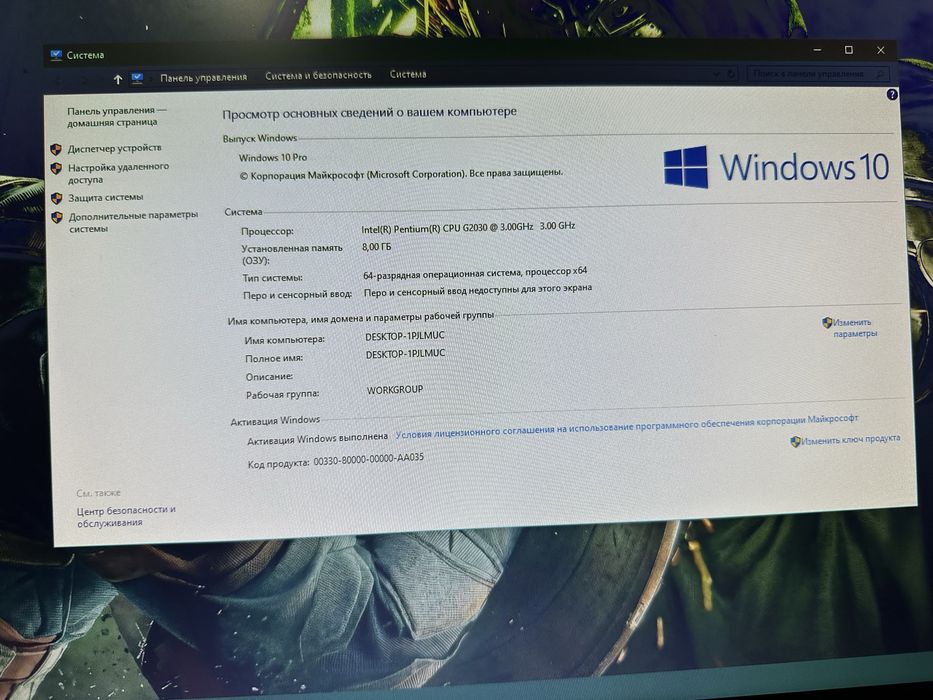
Task: Open the license agreement terms link
Action: coord(627,427)
